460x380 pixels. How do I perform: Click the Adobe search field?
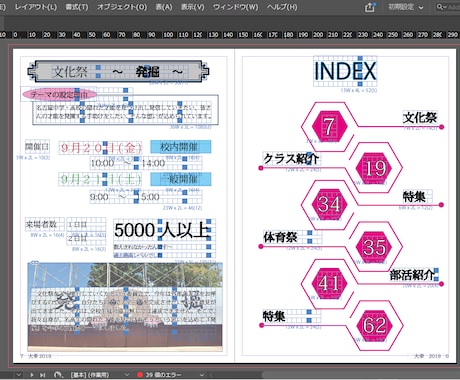pos(448,7)
